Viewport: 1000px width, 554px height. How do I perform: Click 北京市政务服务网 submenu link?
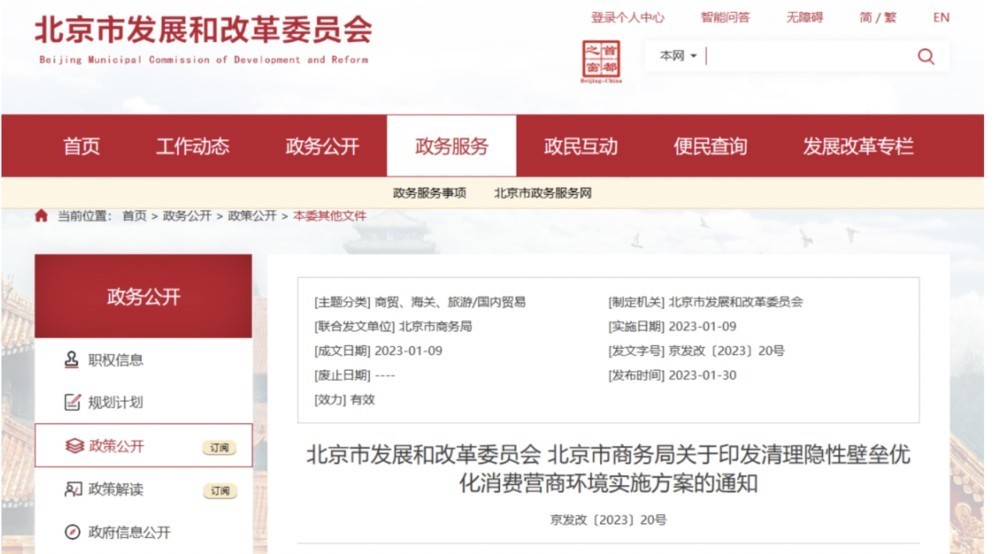click(543, 193)
